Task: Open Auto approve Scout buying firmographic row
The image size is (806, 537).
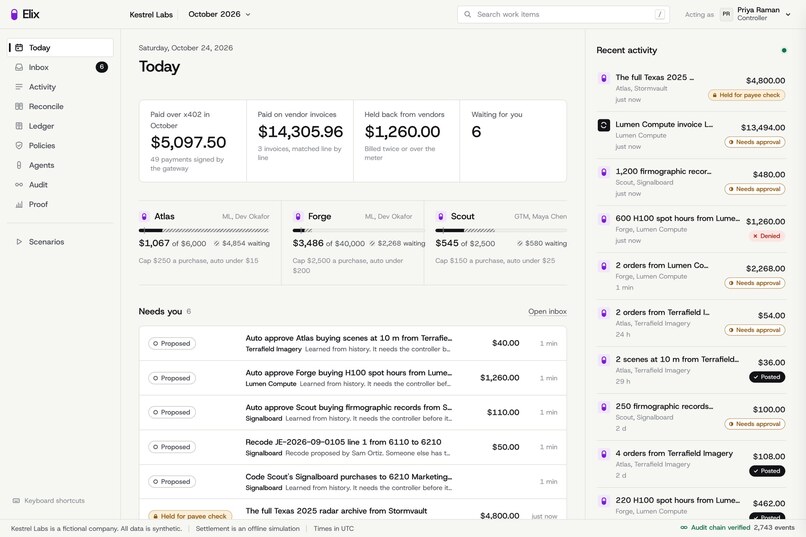Action: pos(353,412)
